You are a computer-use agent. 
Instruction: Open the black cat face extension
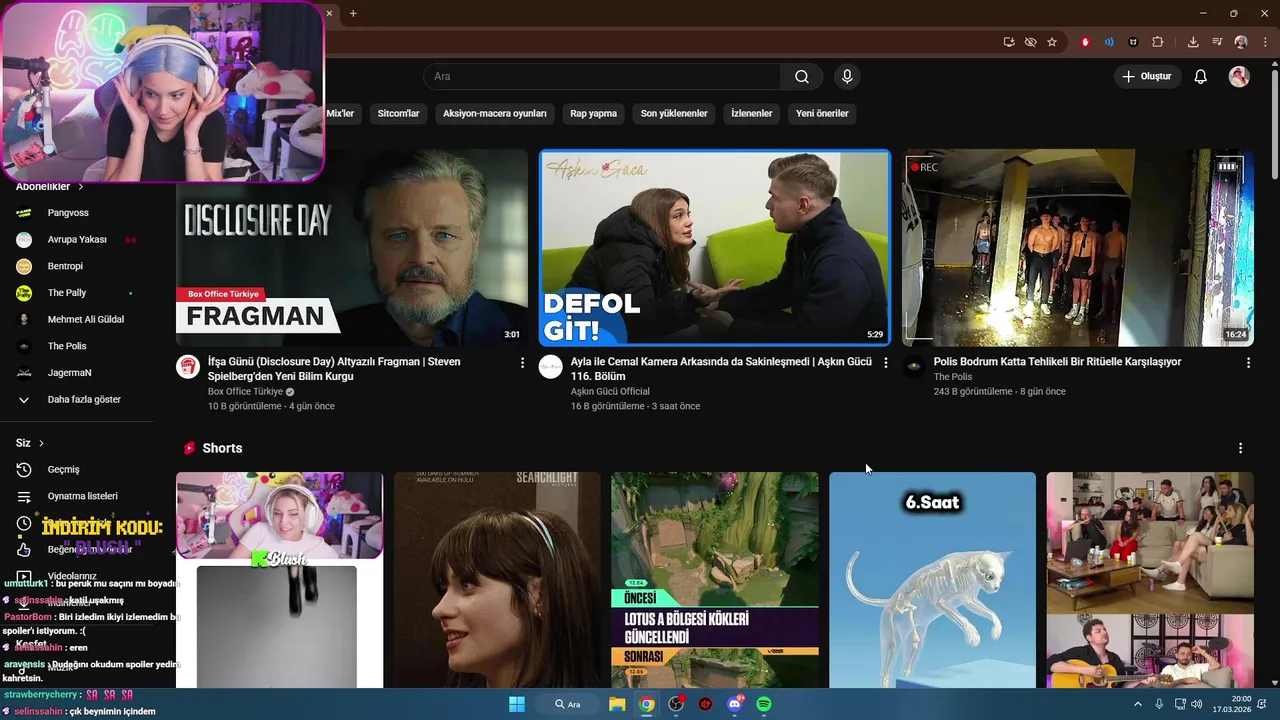(1133, 42)
